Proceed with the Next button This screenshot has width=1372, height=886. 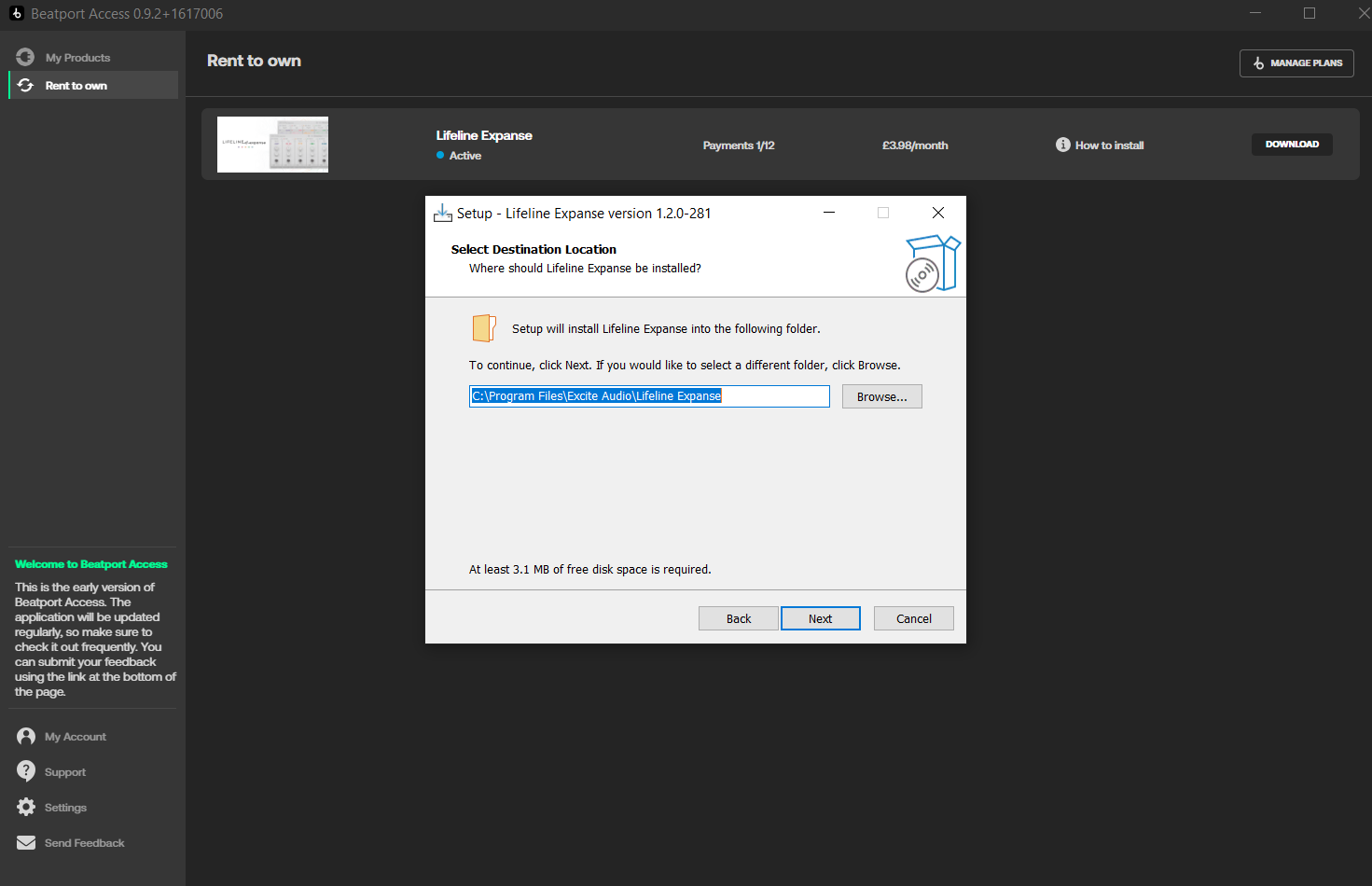820,618
